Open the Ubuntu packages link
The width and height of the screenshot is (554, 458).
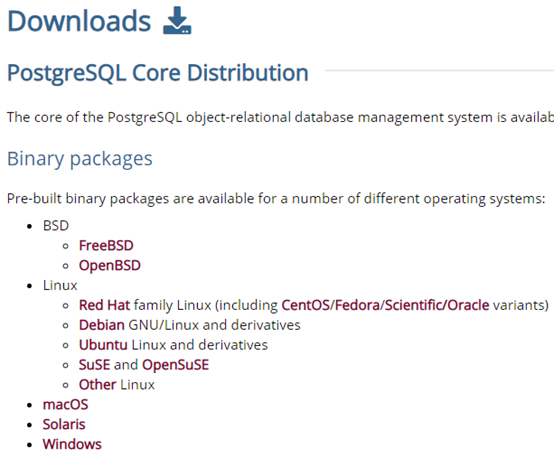click(x=103, y=345)
